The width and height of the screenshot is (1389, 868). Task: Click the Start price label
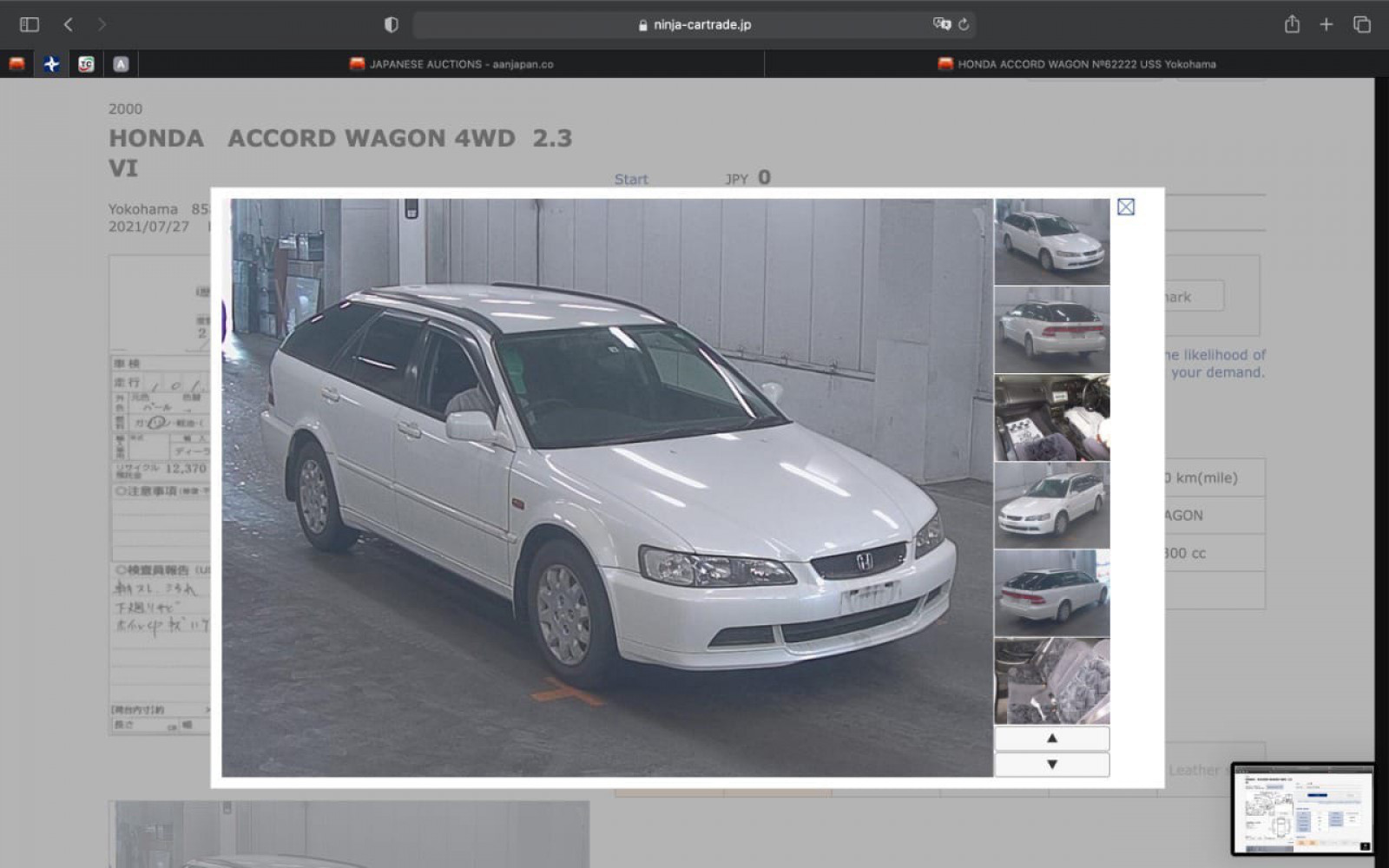point(631,180)
